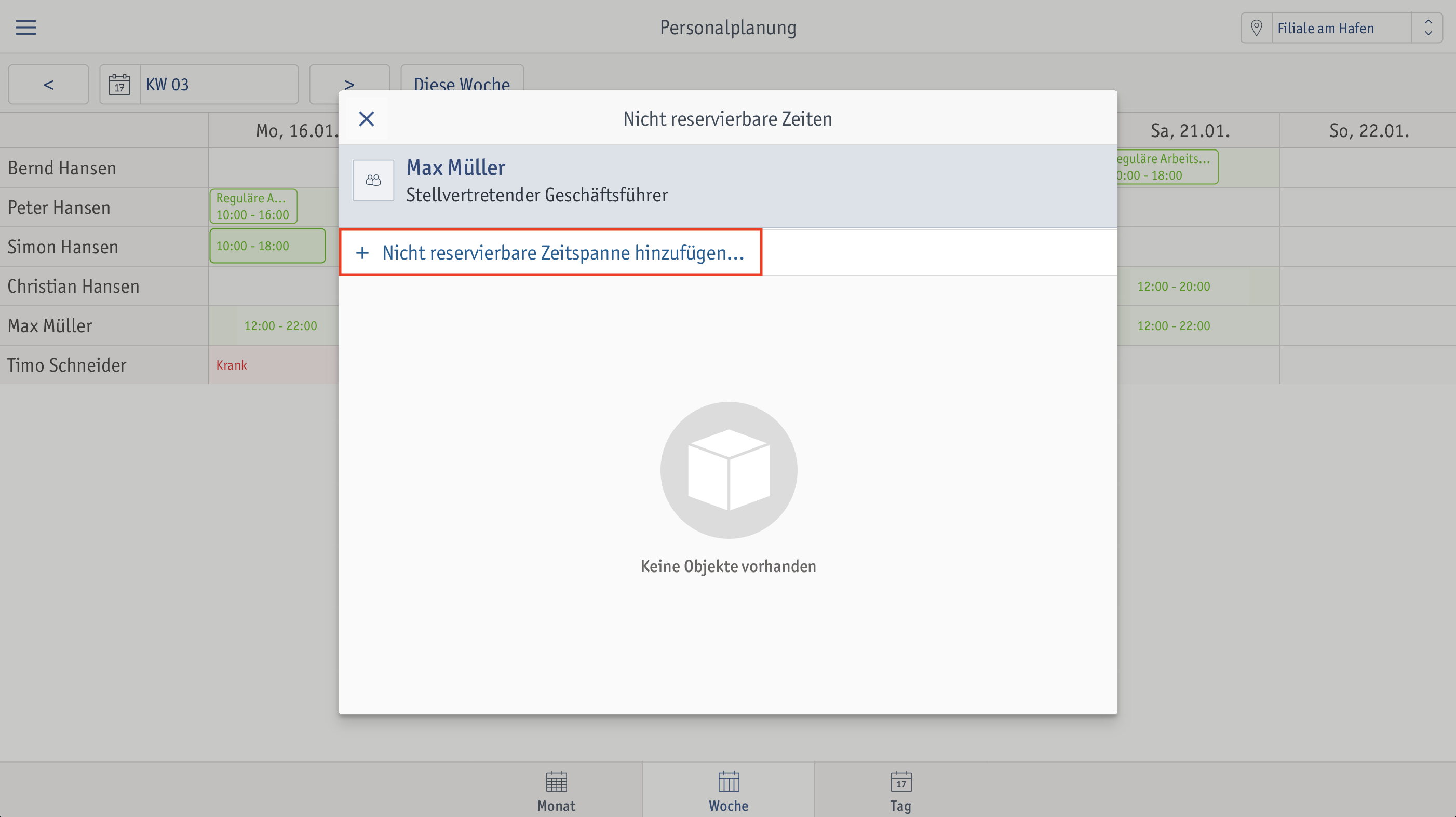Select the Timo Schneider row

tap(104, 365)
